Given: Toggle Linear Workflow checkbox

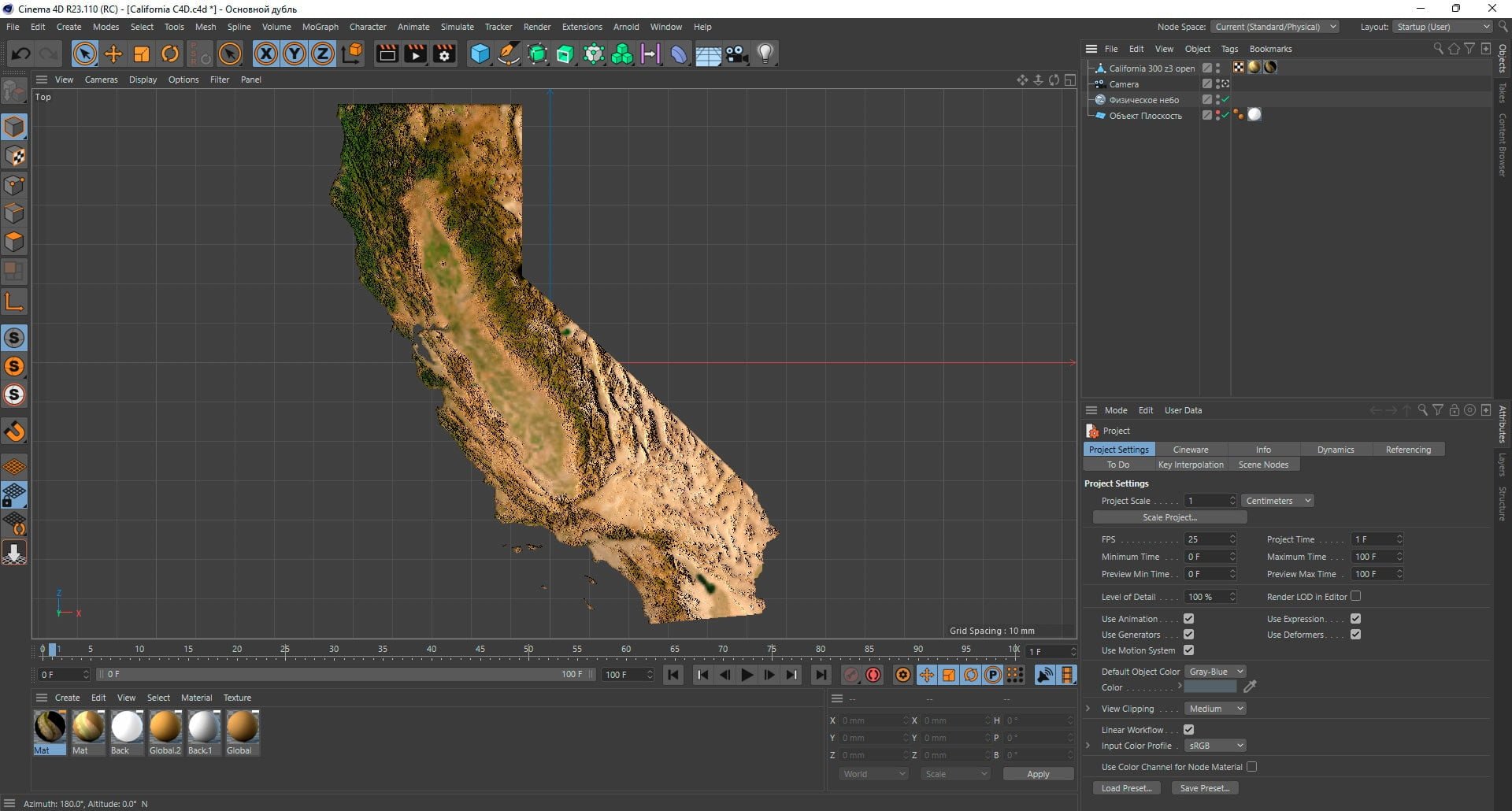Looking at the screenshot, I should click(x=1188, y=730).
